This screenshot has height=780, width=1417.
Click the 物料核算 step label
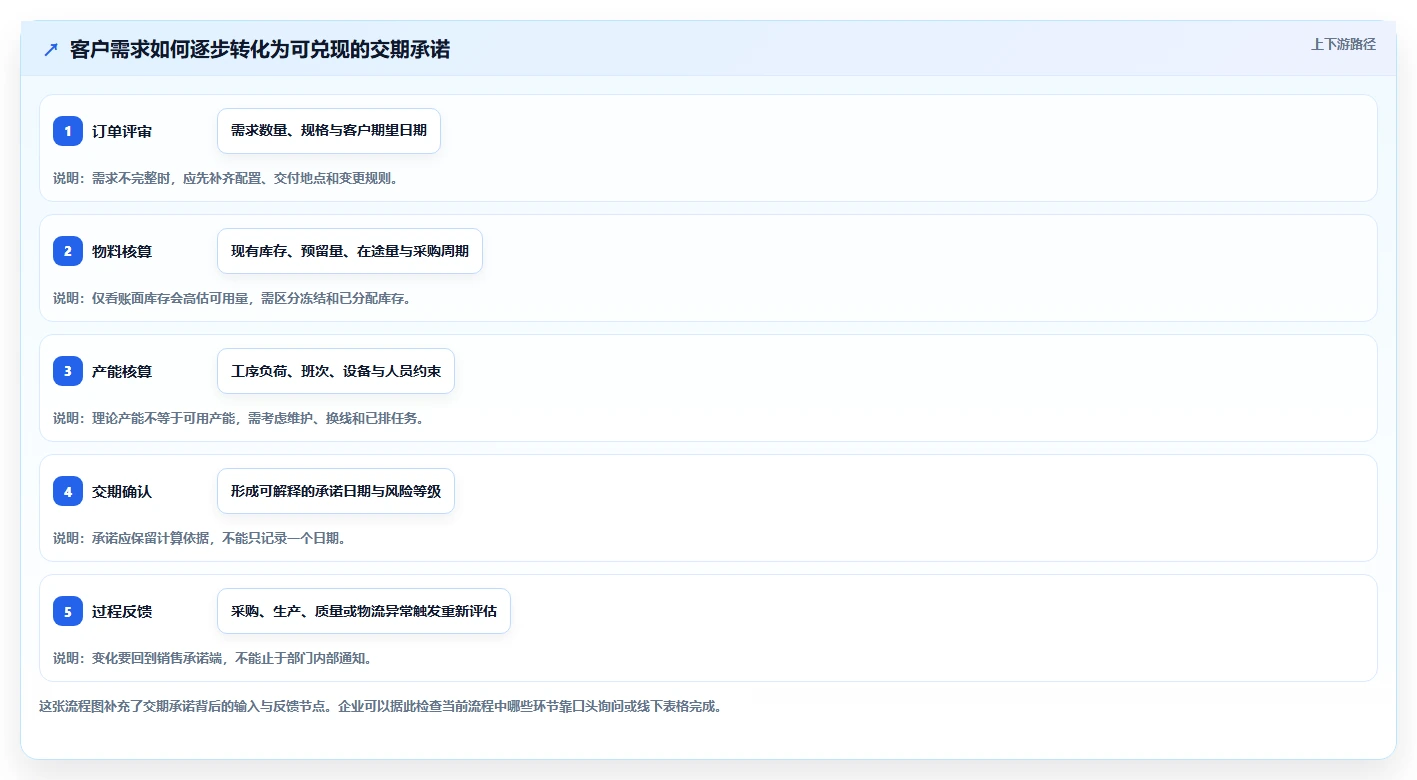[x=122, y=251]
